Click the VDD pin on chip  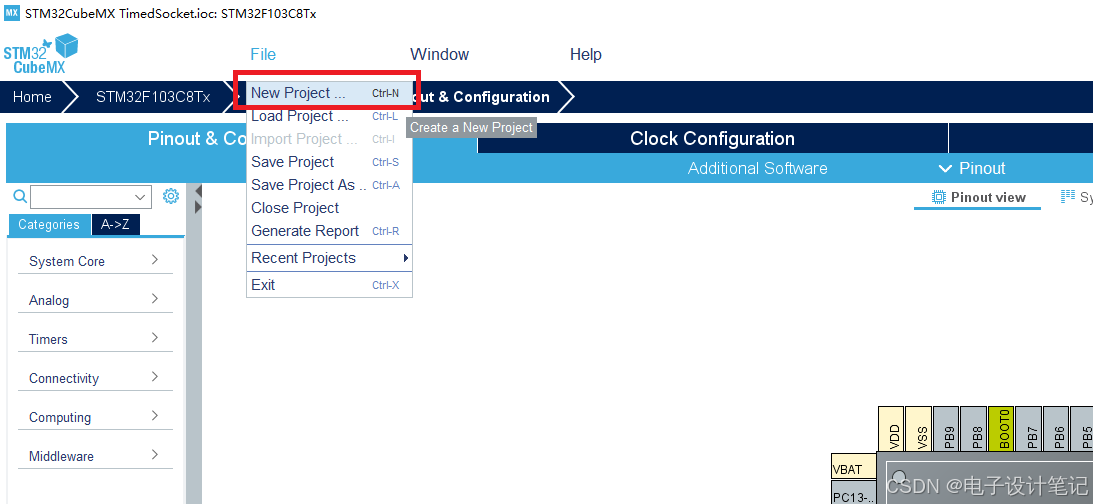(x=892, y=429)
